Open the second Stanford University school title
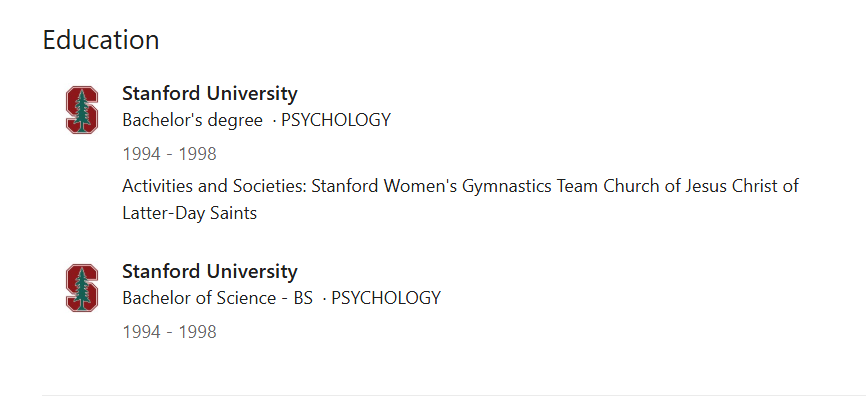The width and height of the screenshot is (866, 418). 210,271
